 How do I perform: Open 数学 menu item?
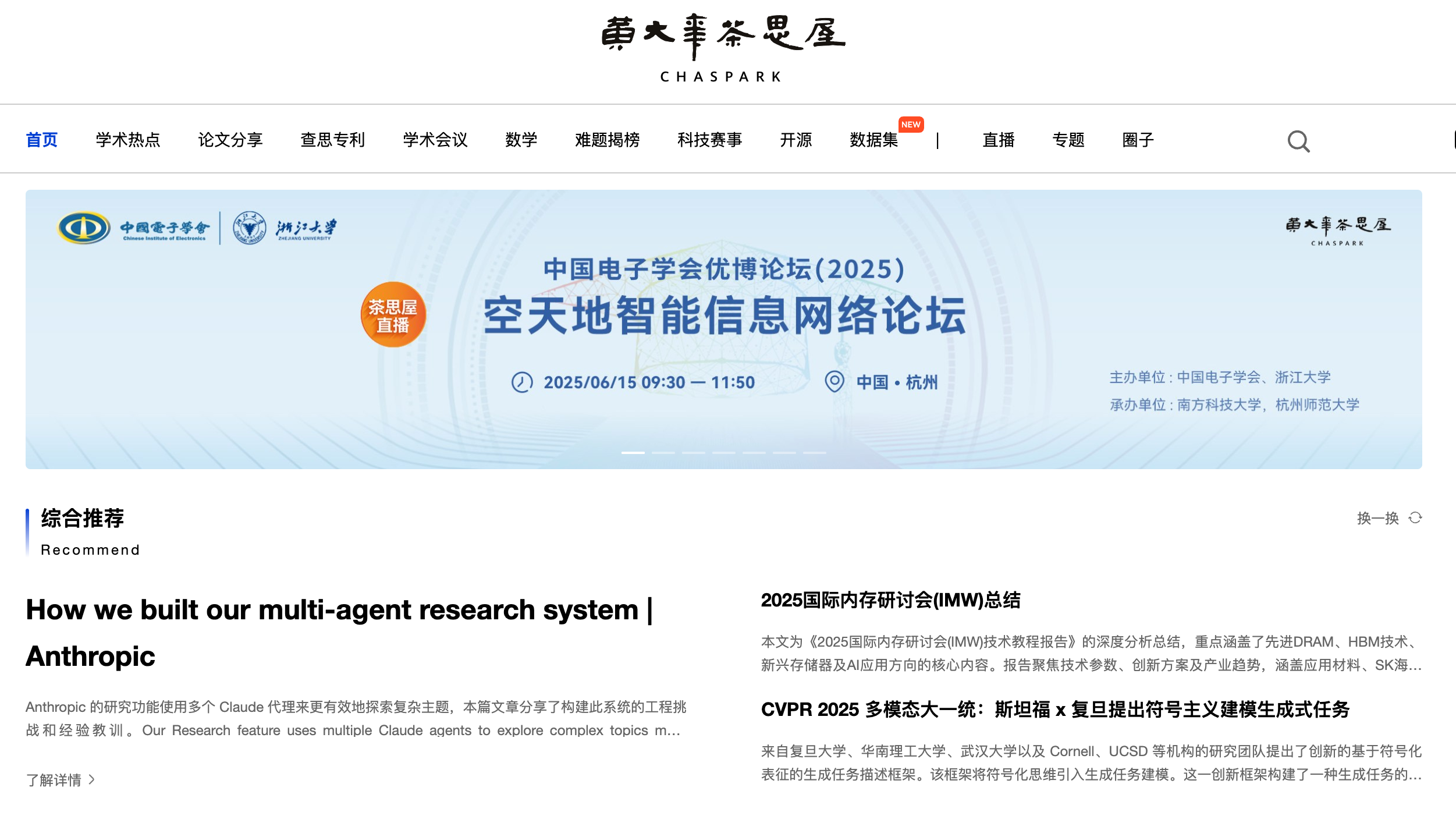(x=521, y=140)
